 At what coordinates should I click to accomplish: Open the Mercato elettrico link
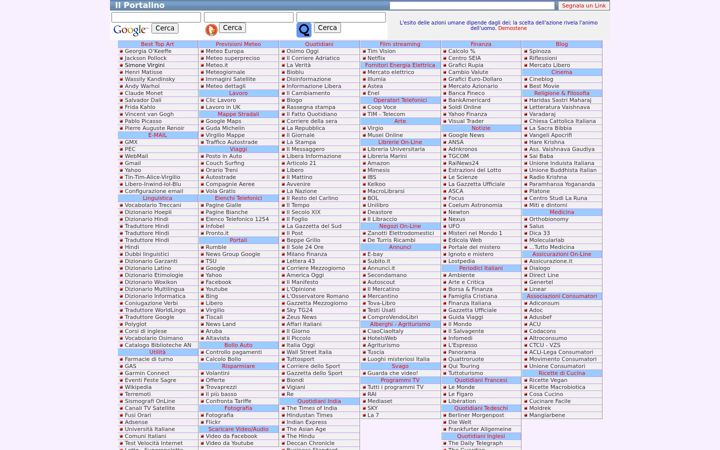click(x=390, y=73)
